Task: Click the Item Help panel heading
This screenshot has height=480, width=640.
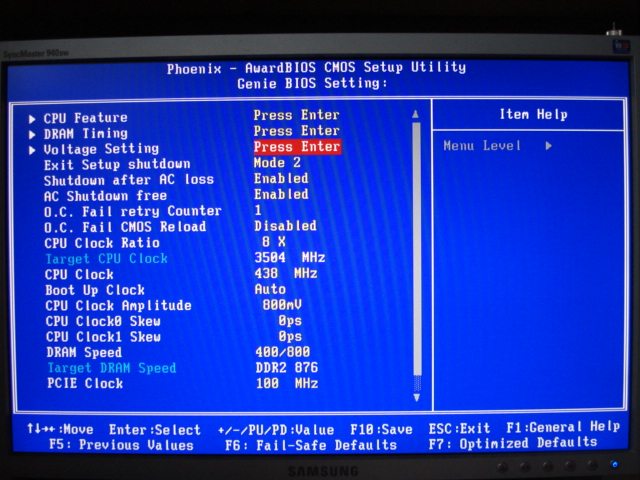Action: point(533,115)
